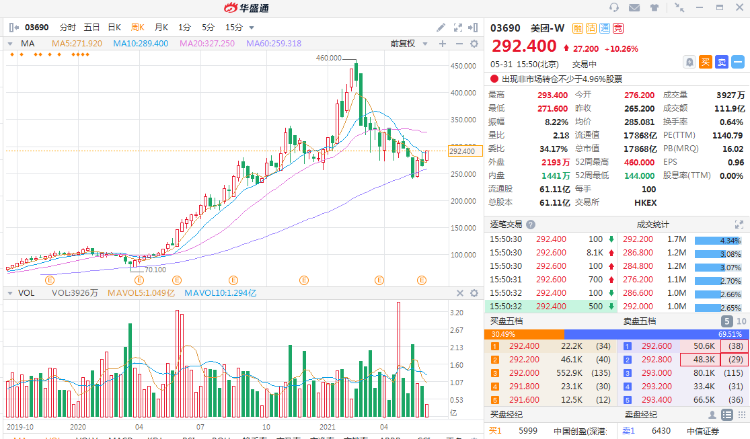
Task: Switch broker queue to grid view
Action: pyautogui.click(x=741, y=415)
